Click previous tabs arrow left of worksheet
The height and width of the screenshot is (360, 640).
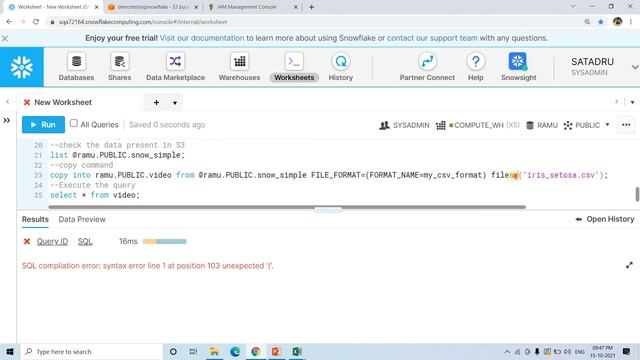[7, 102]
